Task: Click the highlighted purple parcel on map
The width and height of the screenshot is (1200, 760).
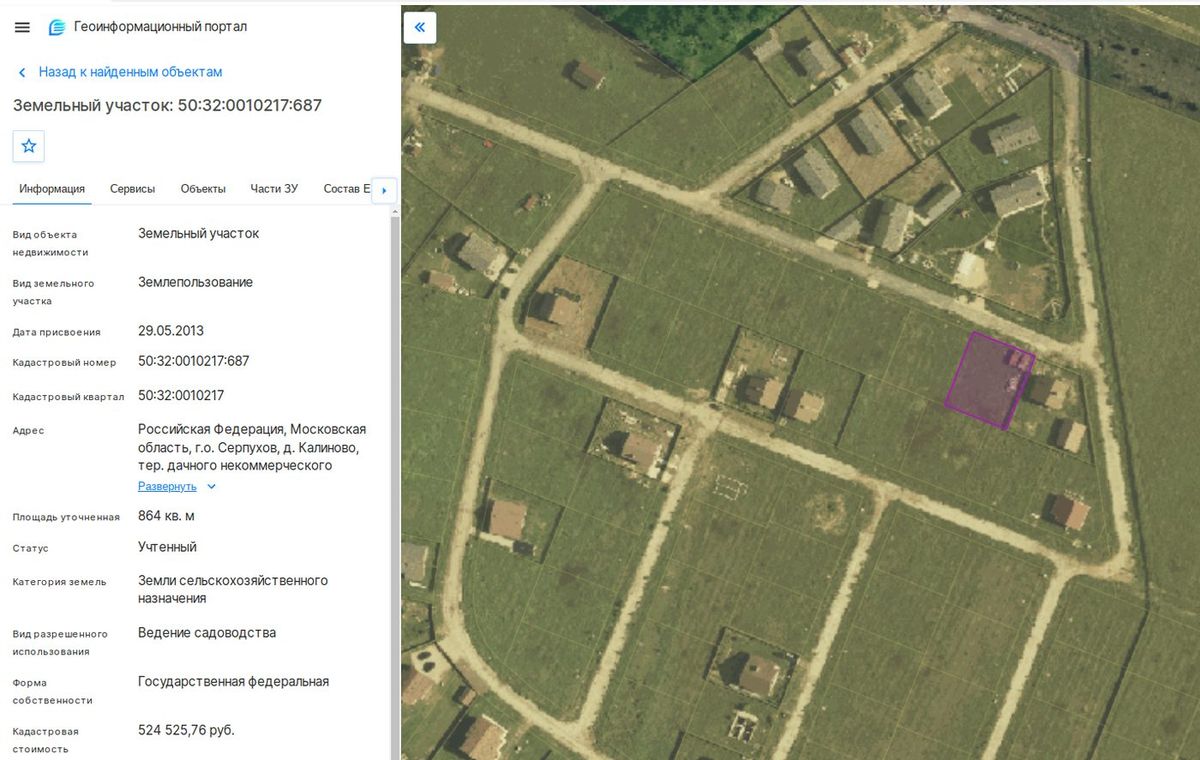Action: (987, 381)
